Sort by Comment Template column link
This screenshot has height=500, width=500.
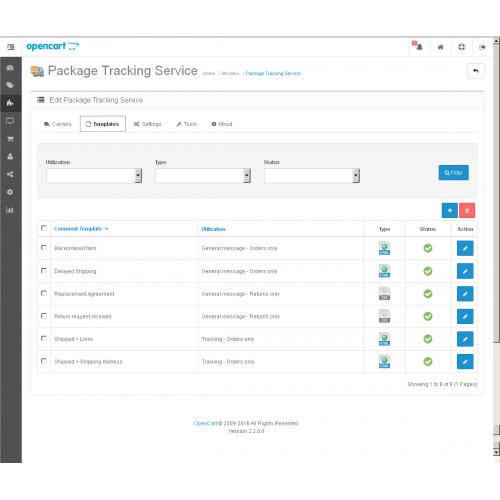(78, 229)
